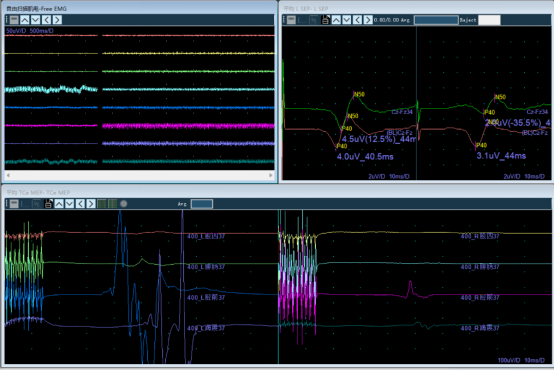Click the up arrow in Free EMG toolbar

[x=25, y=20]
